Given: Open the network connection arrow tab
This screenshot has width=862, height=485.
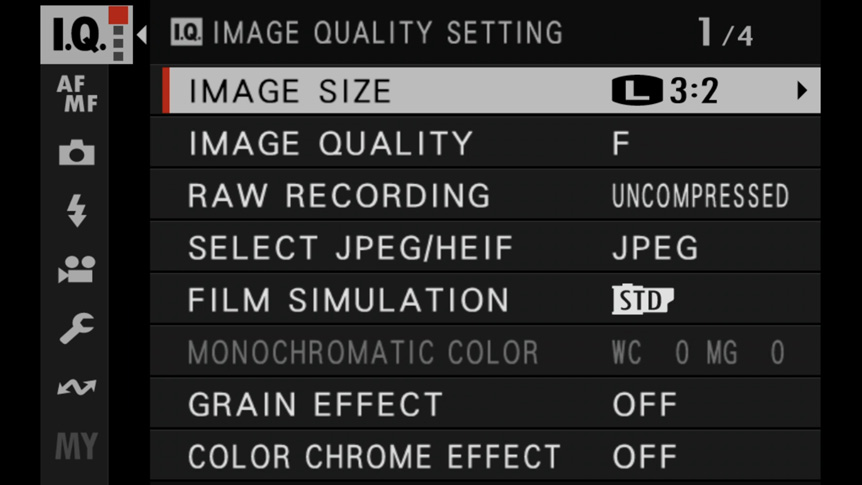Looking at the screenshot, I should (x=76, y=387).
